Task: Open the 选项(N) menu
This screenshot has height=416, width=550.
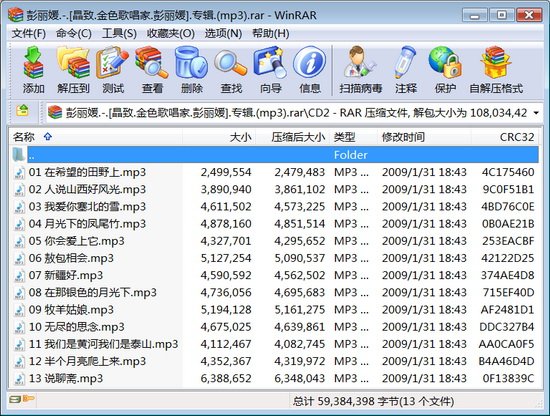Action: pyautogui.click(x=223, y=34)
